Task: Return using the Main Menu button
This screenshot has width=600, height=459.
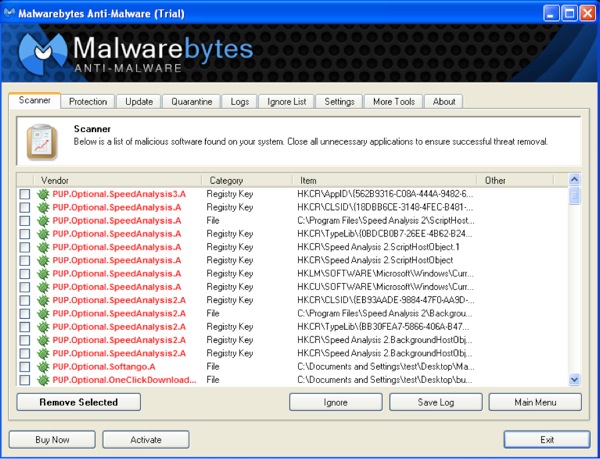Action: 535,402
